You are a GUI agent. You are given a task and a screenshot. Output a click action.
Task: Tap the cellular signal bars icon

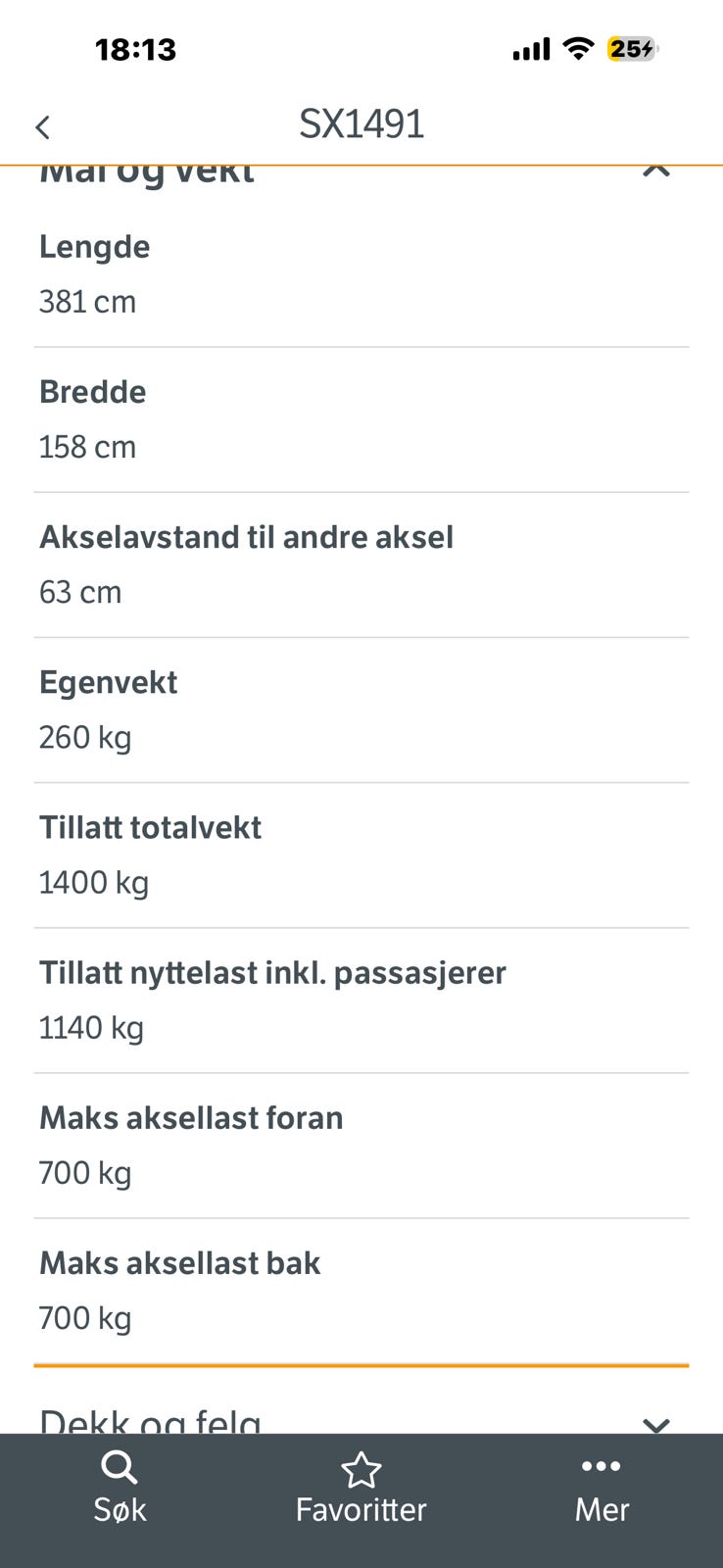click(532, 49)
